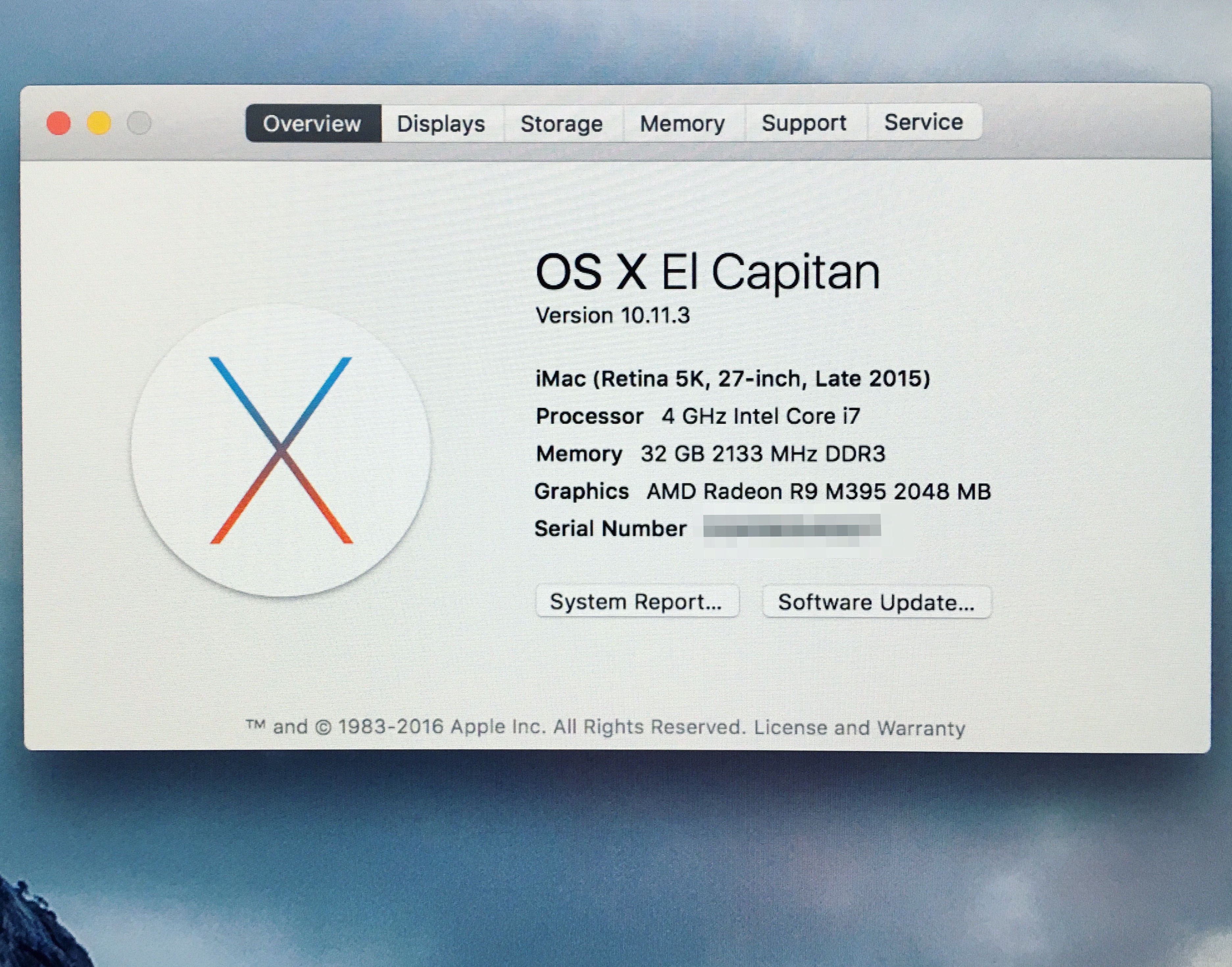Select the Overview tab
Viewport: 1232px width, 967px height.
click(x=312, y=123)
